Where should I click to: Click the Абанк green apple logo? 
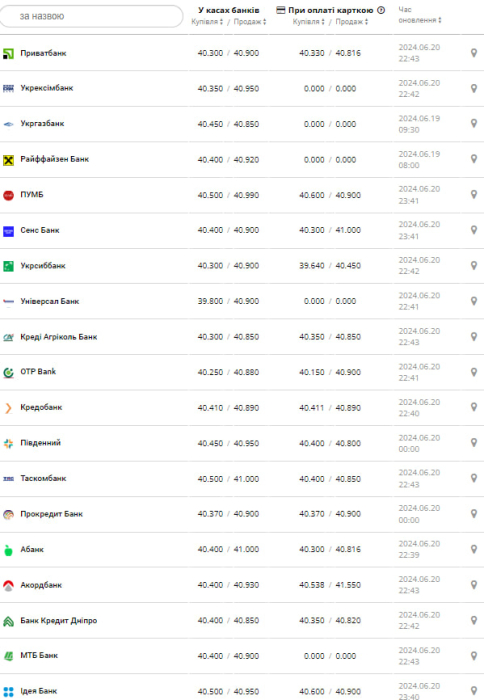8,550
